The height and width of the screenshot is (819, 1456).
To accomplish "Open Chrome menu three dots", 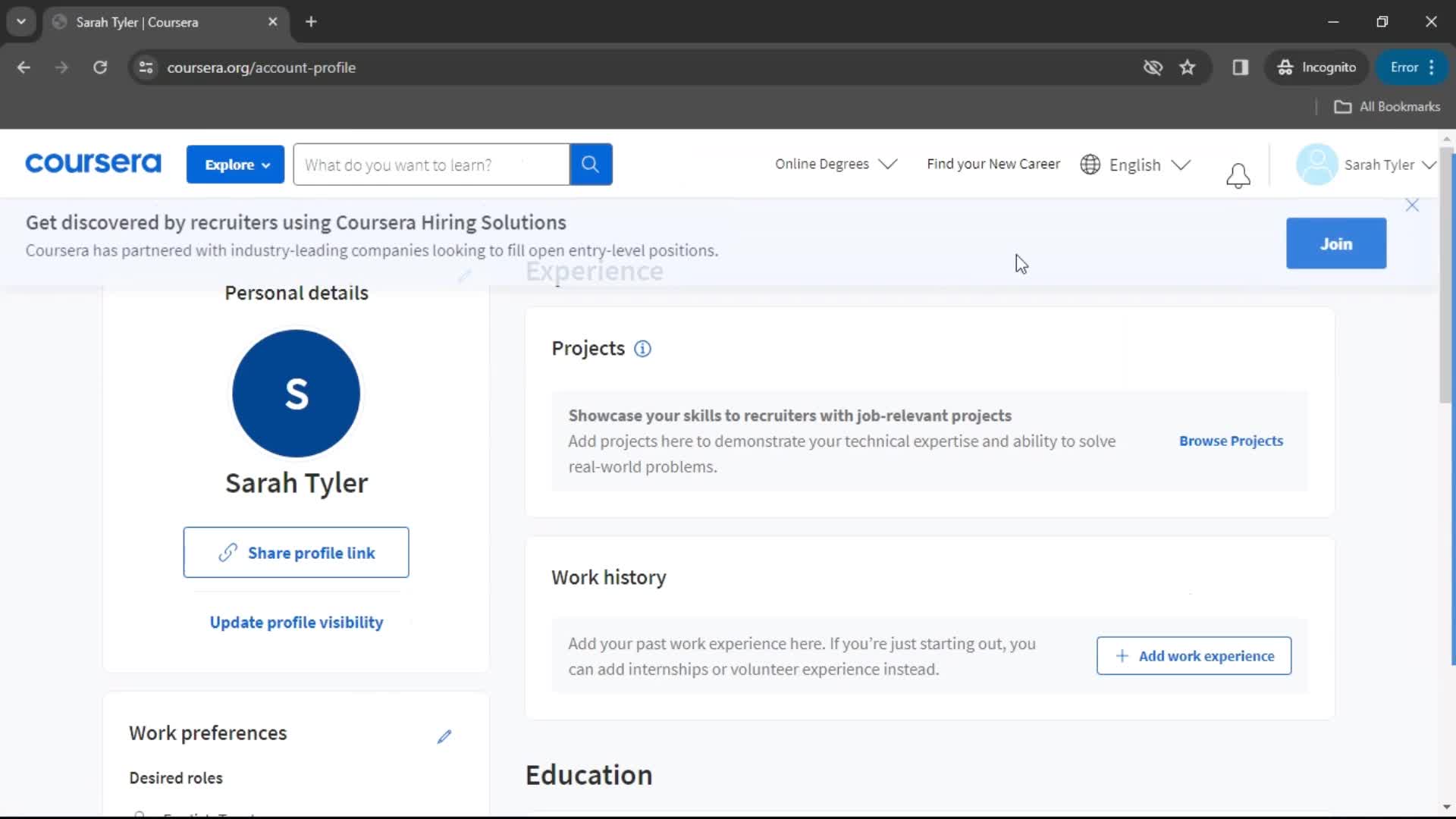I will [x=1431, y=67].
